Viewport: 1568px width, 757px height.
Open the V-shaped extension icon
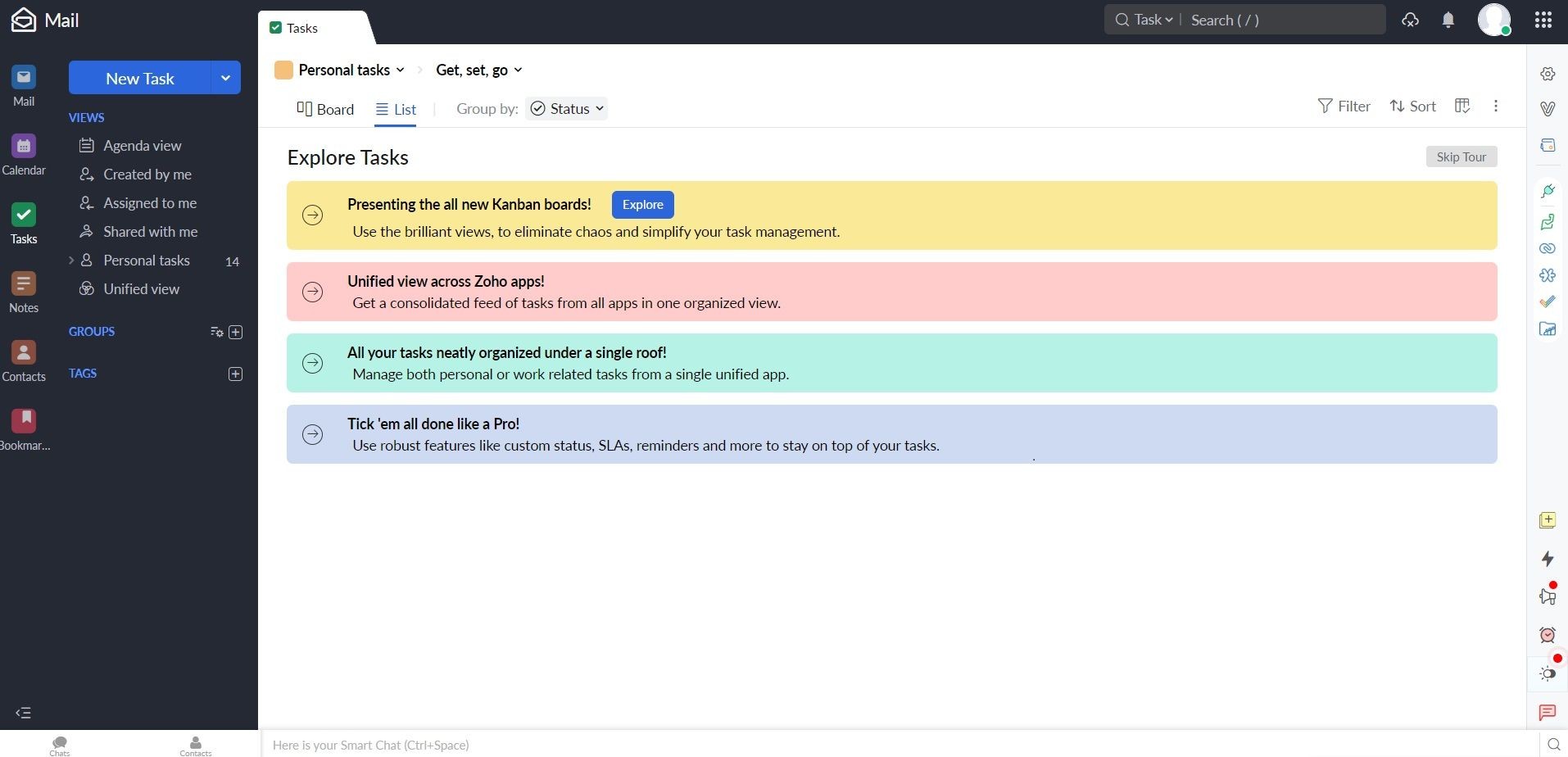coord(1548,109)
